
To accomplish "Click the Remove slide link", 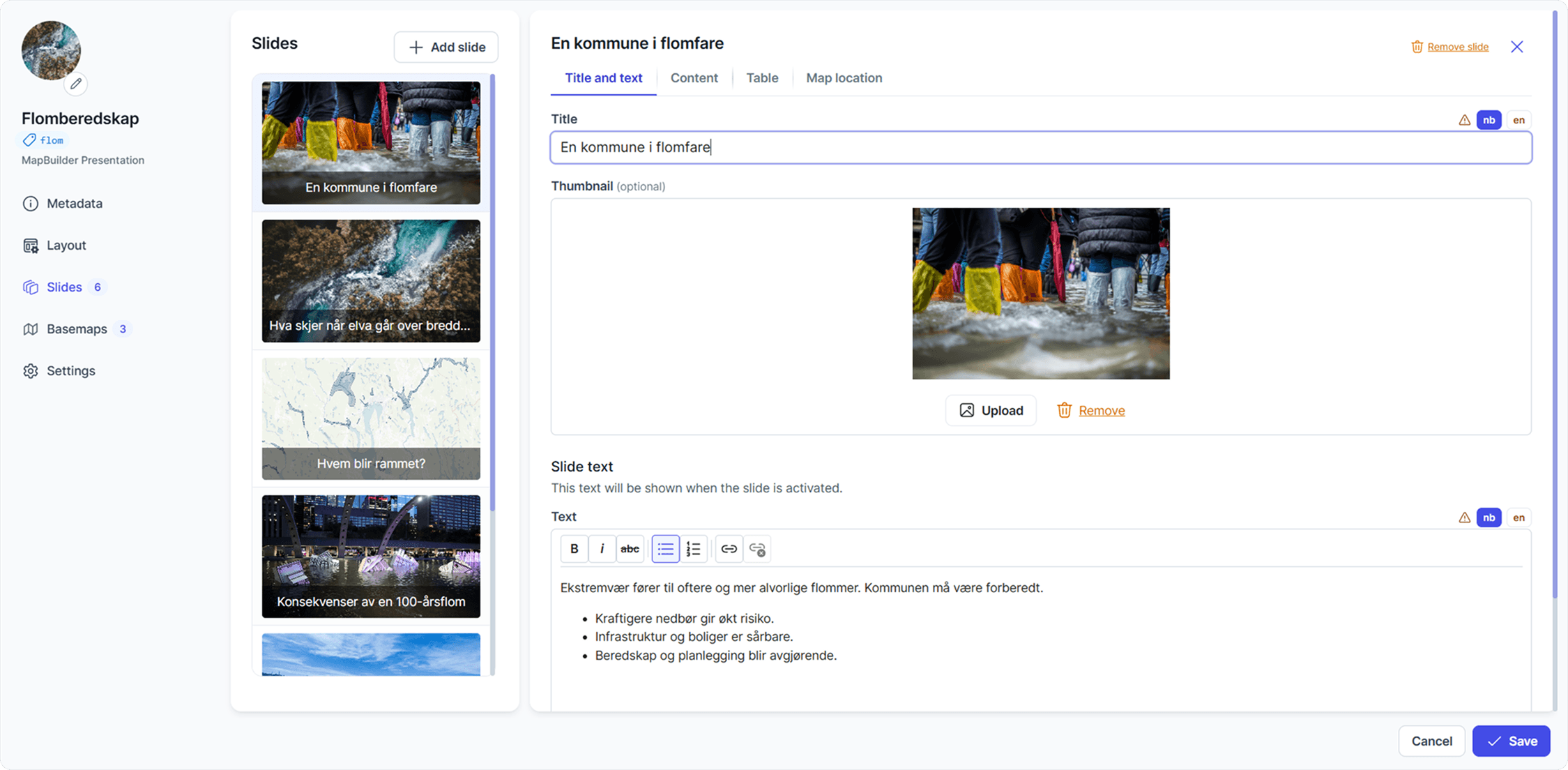I will pyautogui.click(x=1457, y=47).
